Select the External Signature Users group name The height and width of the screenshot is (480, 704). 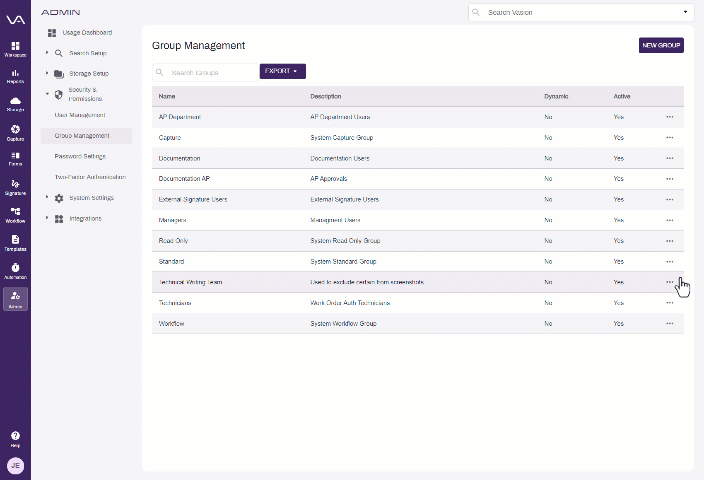[193, 199]
